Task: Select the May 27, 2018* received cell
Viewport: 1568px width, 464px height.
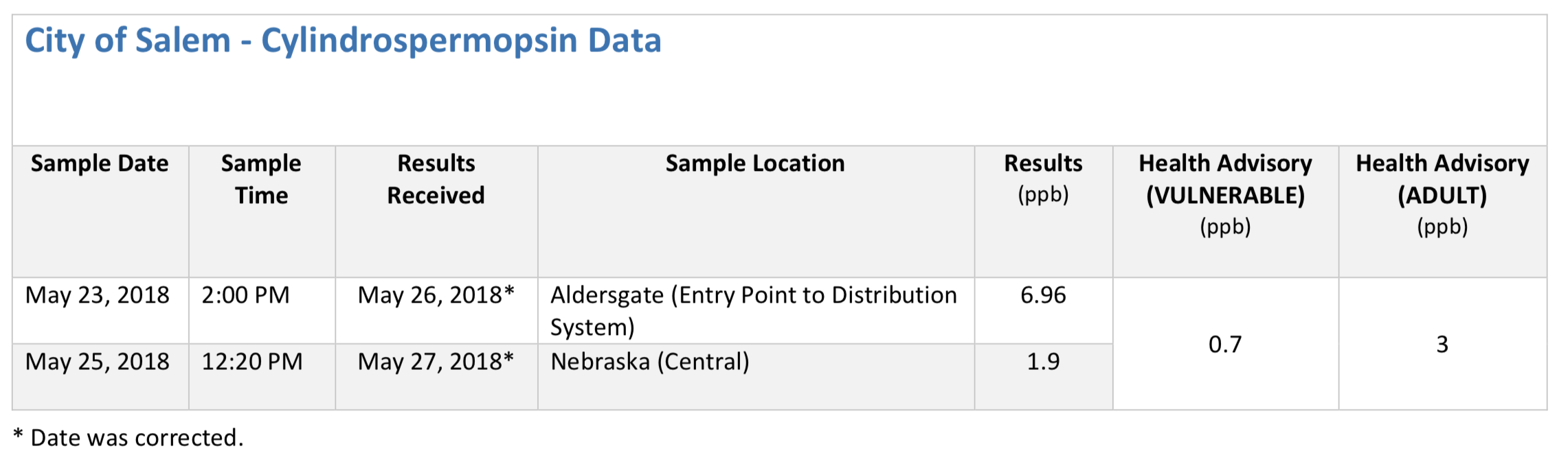Action: [436, 362]
